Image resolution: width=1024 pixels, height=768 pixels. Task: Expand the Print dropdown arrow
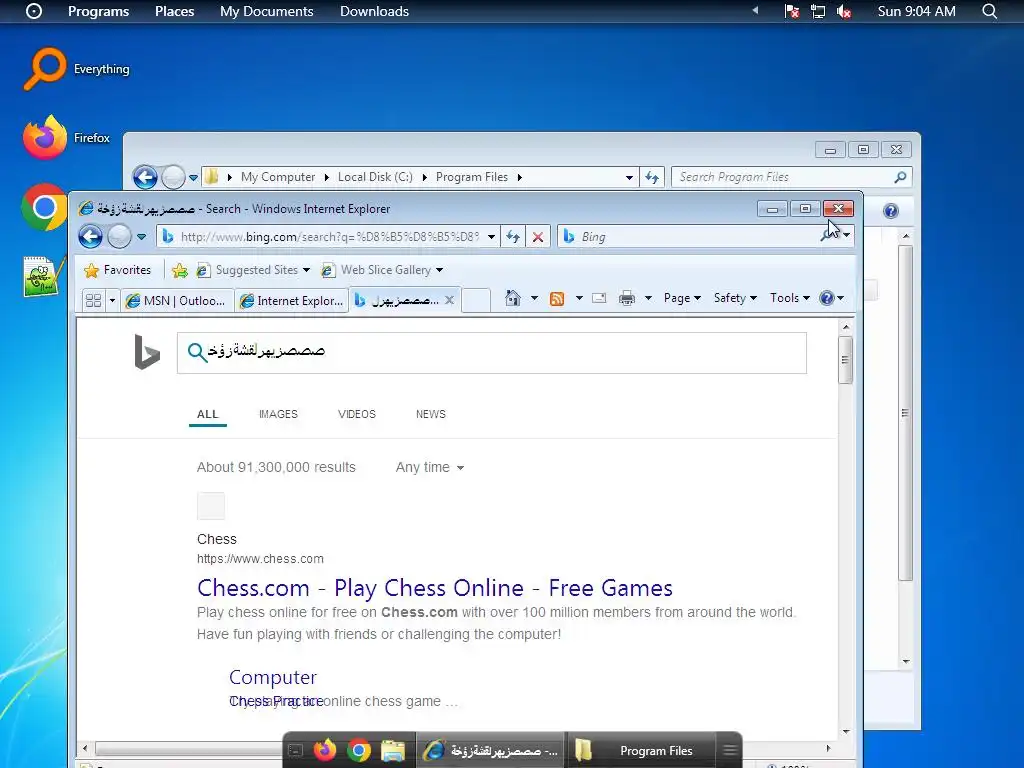[x=648, y=298]
